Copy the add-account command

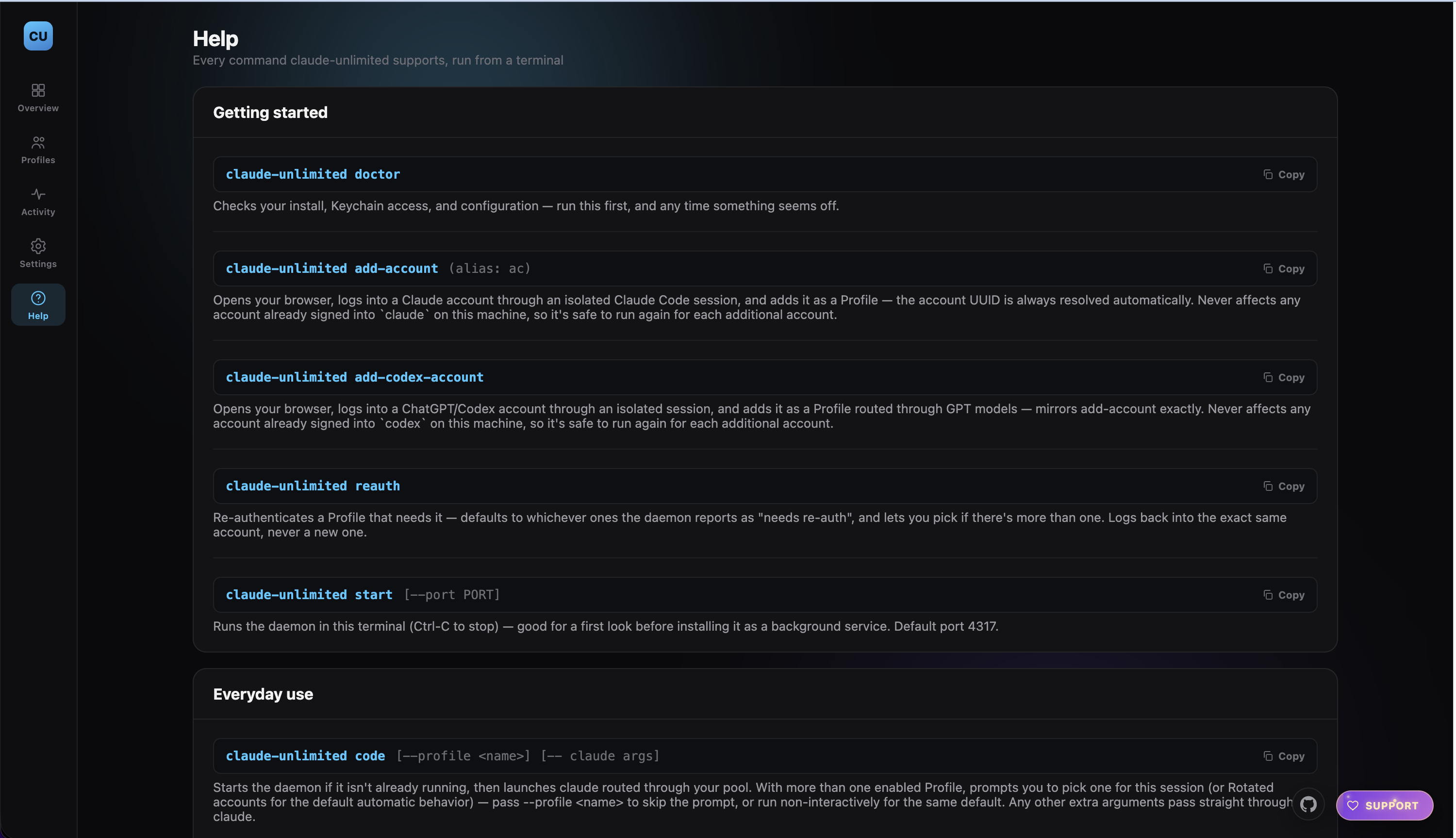tap(1283, 269)
